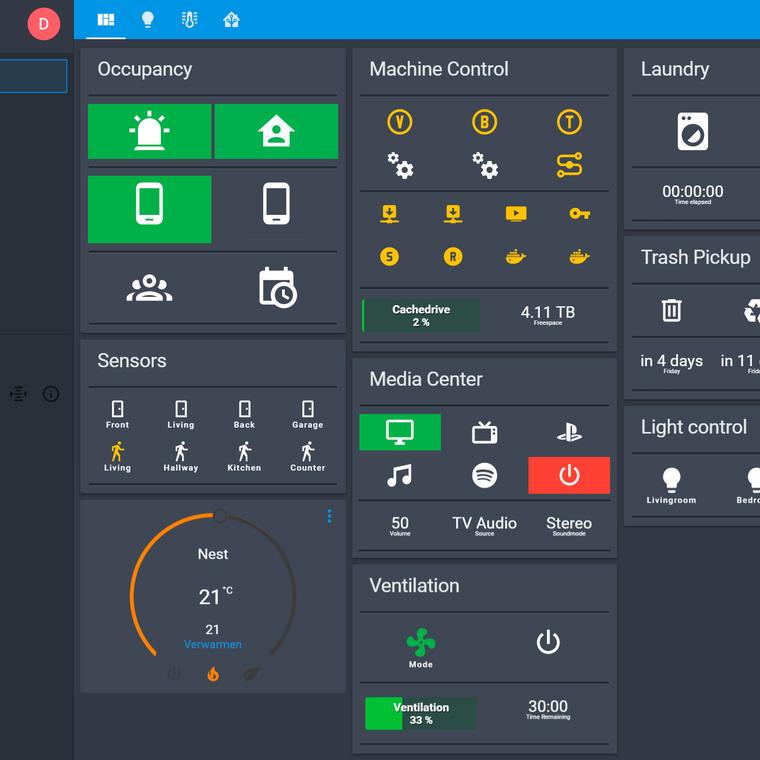This screenshot has width=760, height=760.
Task: Switch to the thermostat climate tab
Action: pos(189,19)
